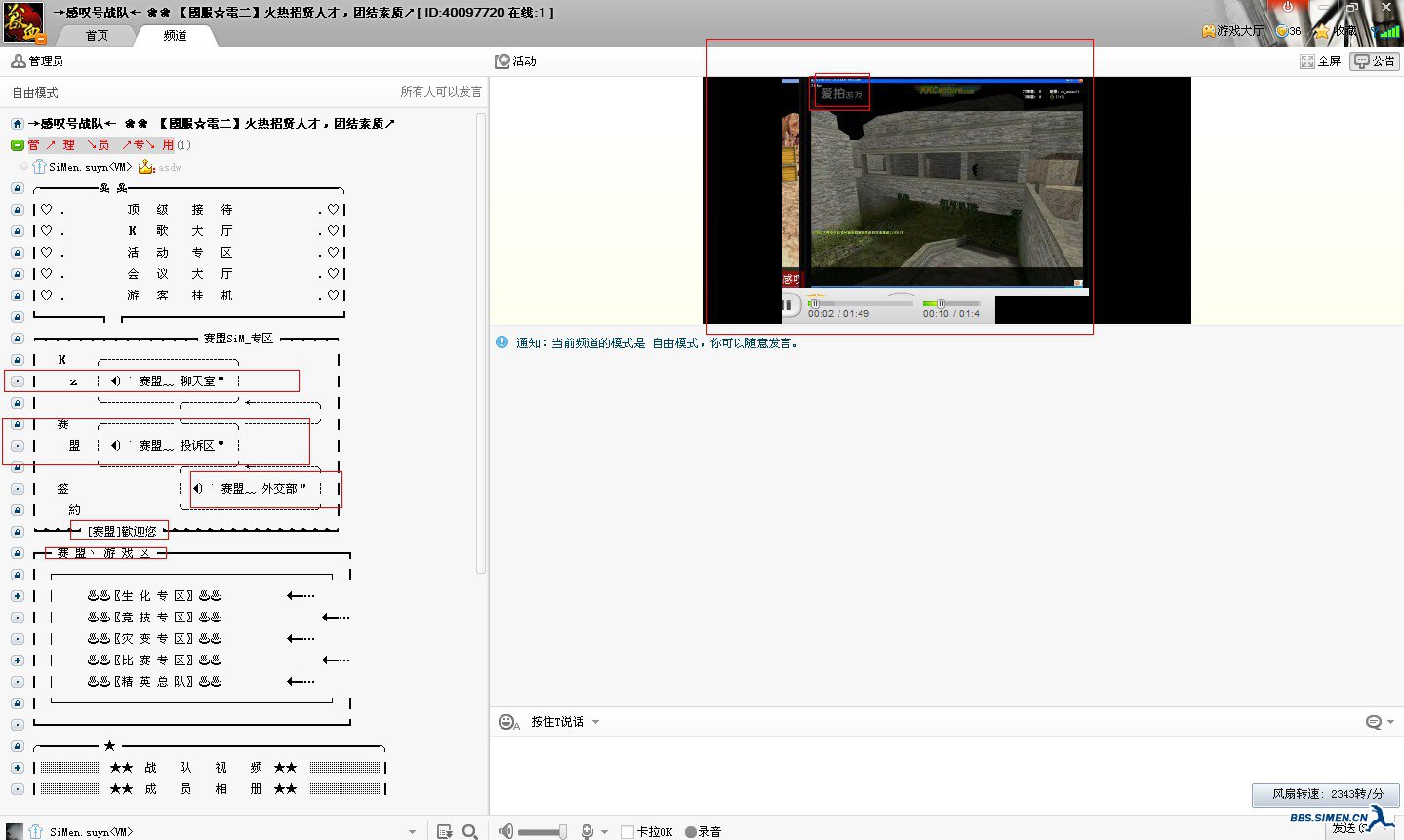Click the [赛盟]歡迎您 text row
This screenshot has height=840, width=1404.
122,532
